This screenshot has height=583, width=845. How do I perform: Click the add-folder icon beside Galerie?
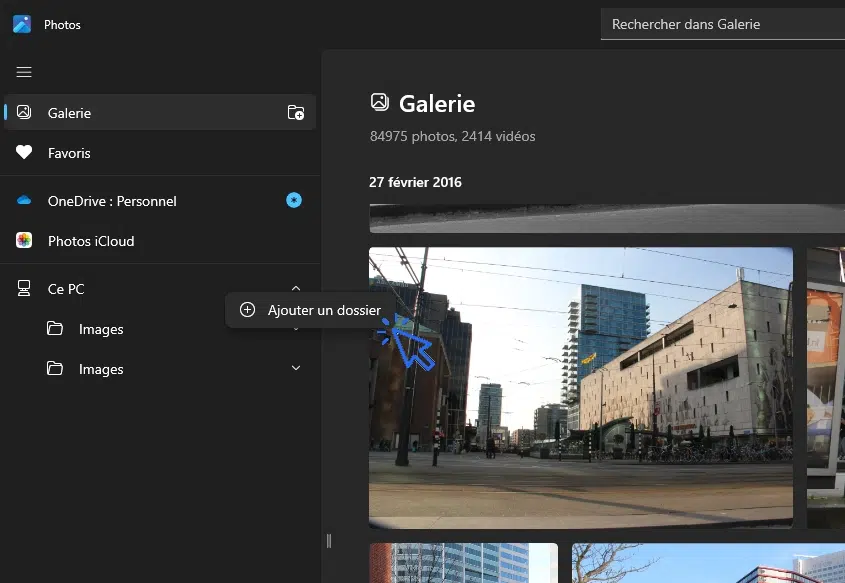[296, 113]
